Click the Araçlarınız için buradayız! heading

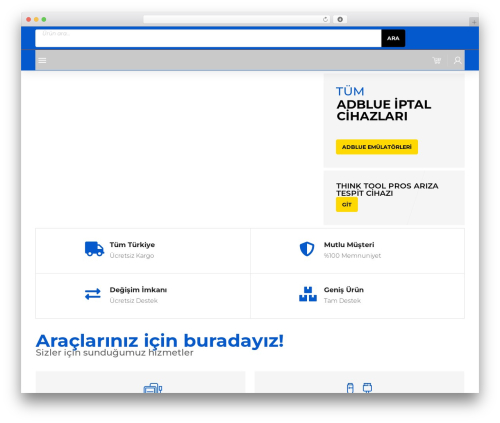tap(160, 341)
